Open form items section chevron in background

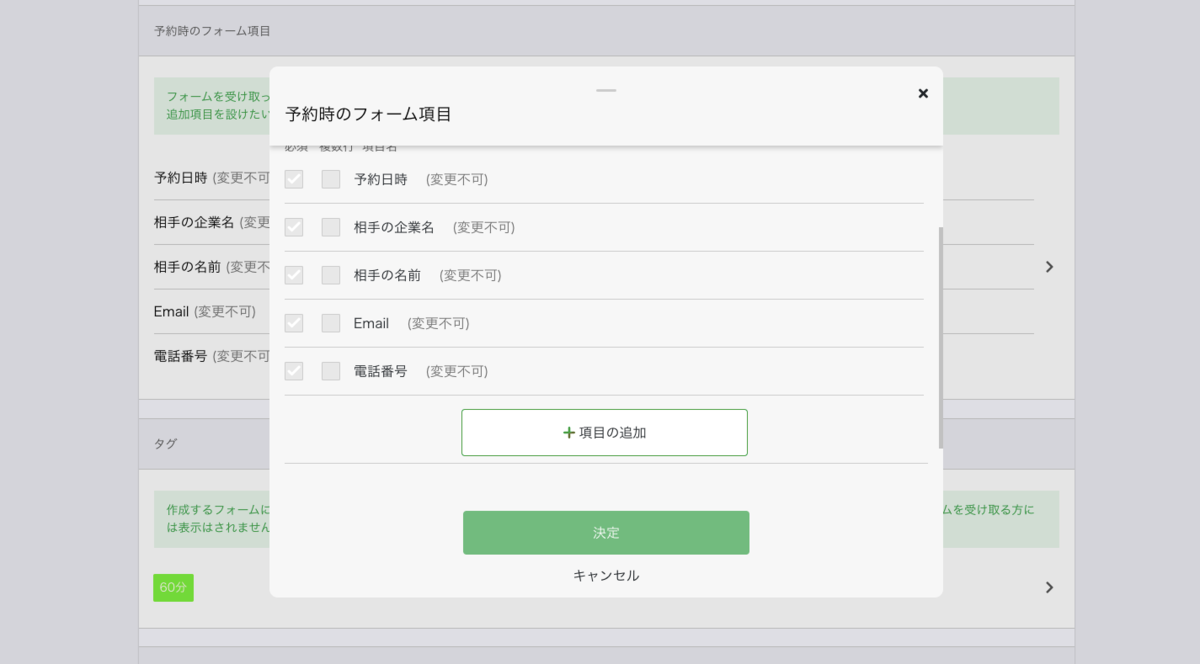click(x=1049, y=267)
